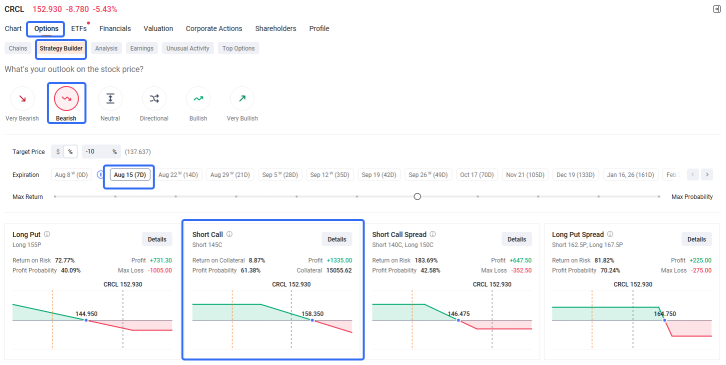Screen dimensions: 726x365
Task: Select Sep 12 (35D) expiration
Action: [330, 175]
